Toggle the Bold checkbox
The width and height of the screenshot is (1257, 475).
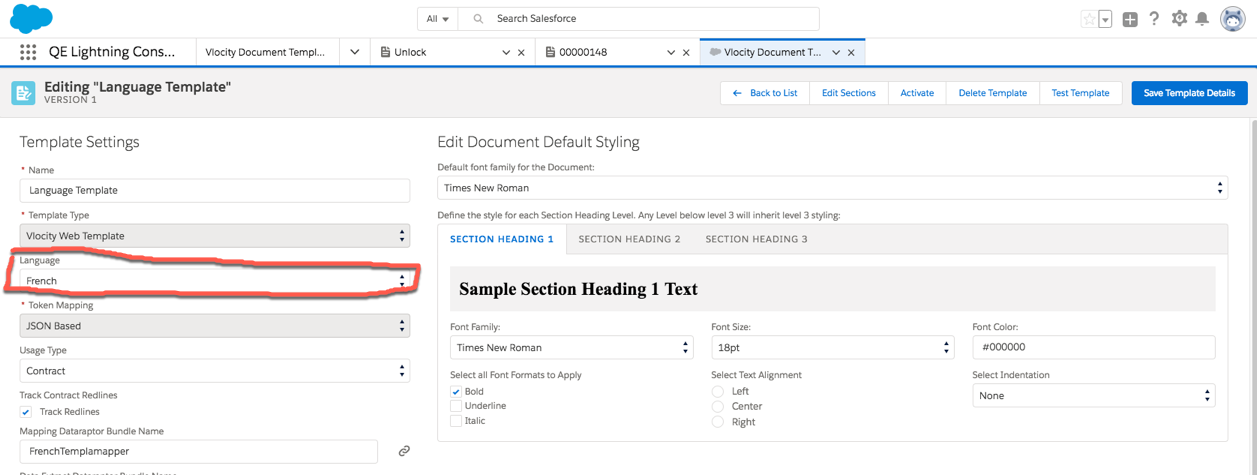pos(456,392)
